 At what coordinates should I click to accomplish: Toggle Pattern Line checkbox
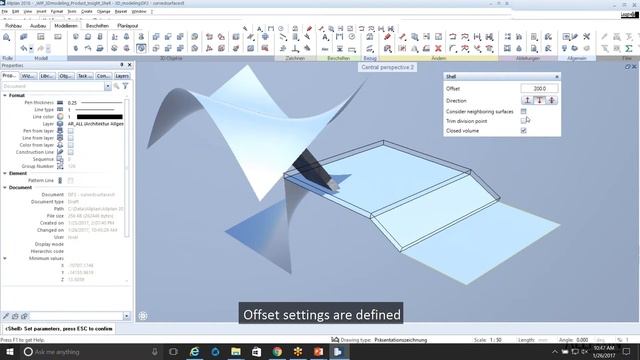point(71,180)
